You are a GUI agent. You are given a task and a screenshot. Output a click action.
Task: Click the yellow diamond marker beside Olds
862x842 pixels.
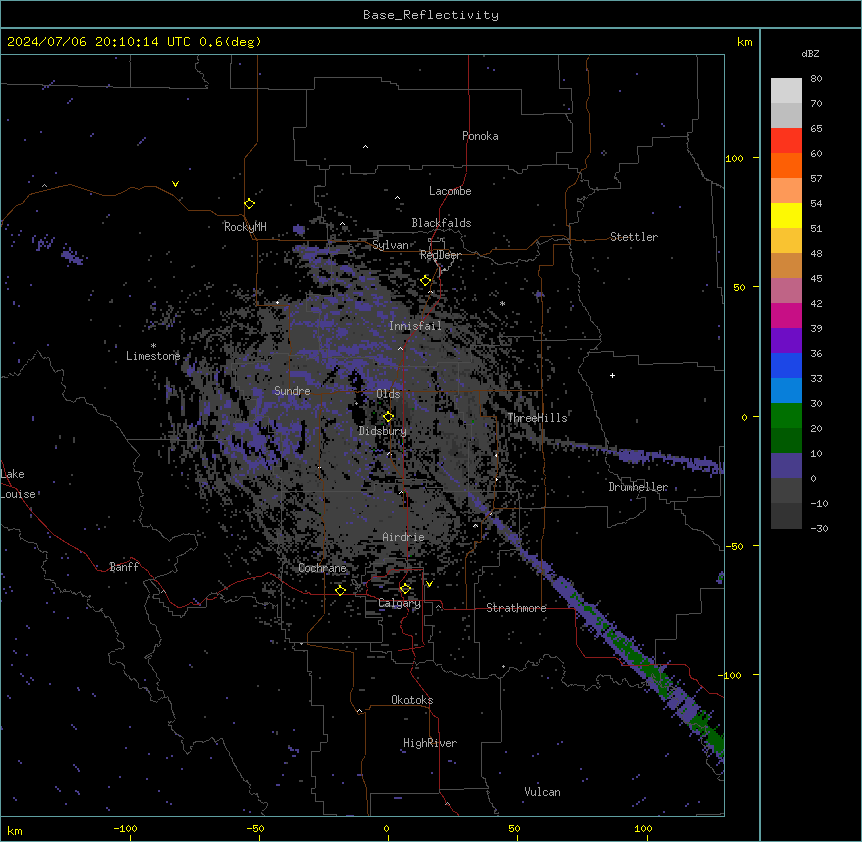coord(388,417)
